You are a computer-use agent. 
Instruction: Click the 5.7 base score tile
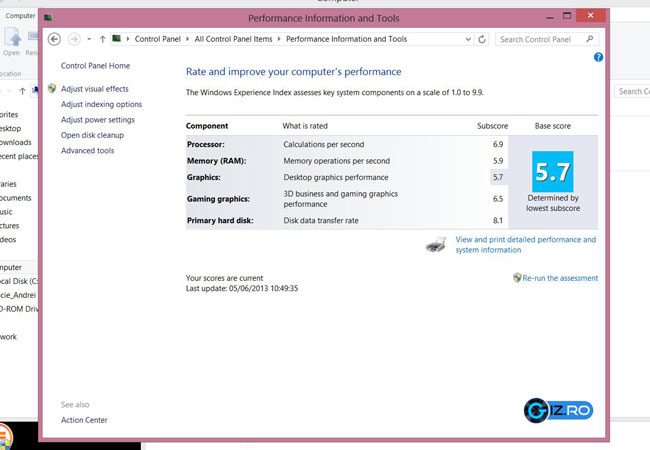point(553,172)
